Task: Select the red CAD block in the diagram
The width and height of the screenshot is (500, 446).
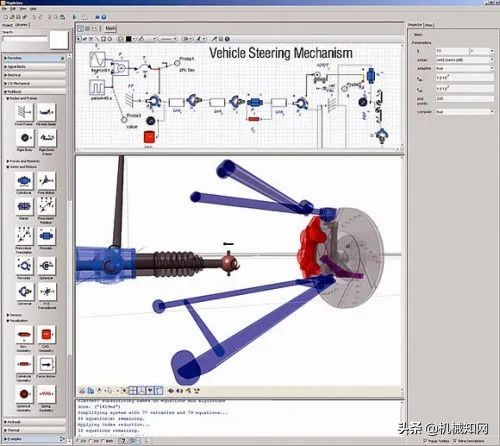Action: (149, 137)
